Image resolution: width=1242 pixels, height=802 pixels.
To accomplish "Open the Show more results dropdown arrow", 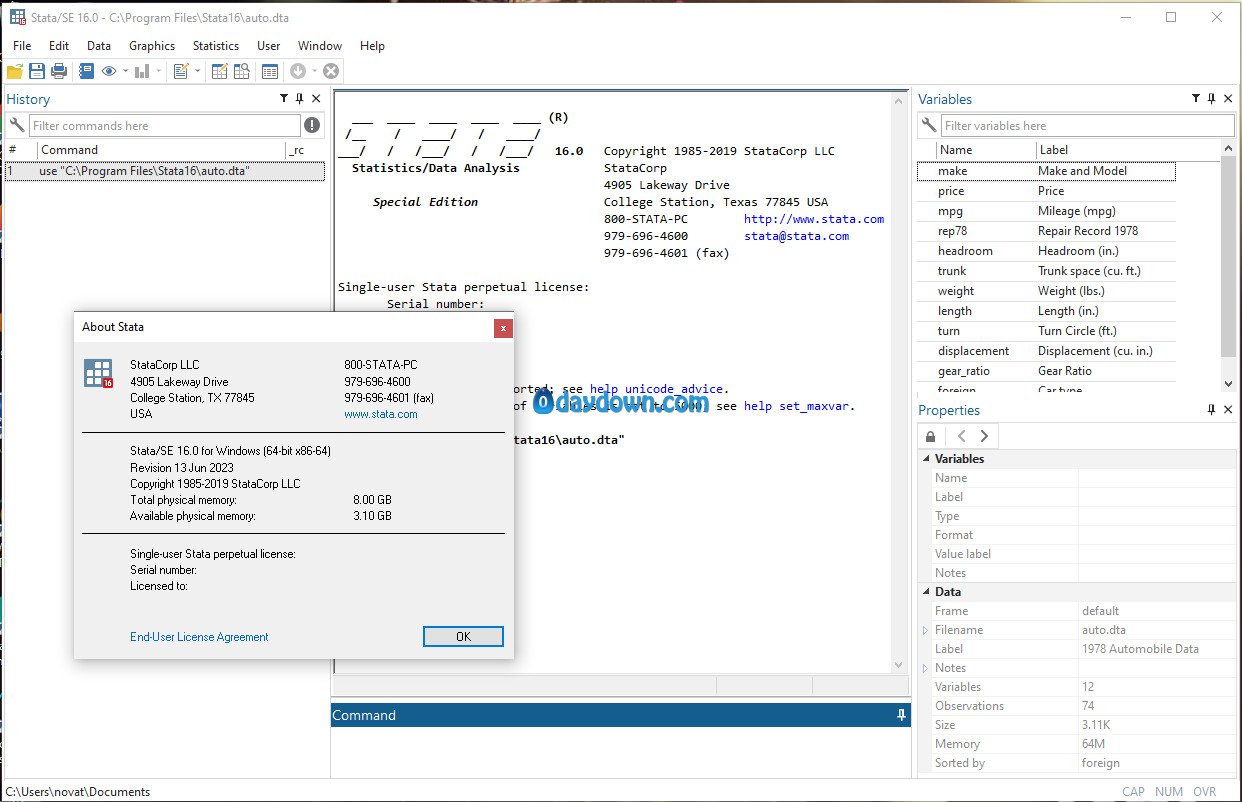I will click(314, 71).
